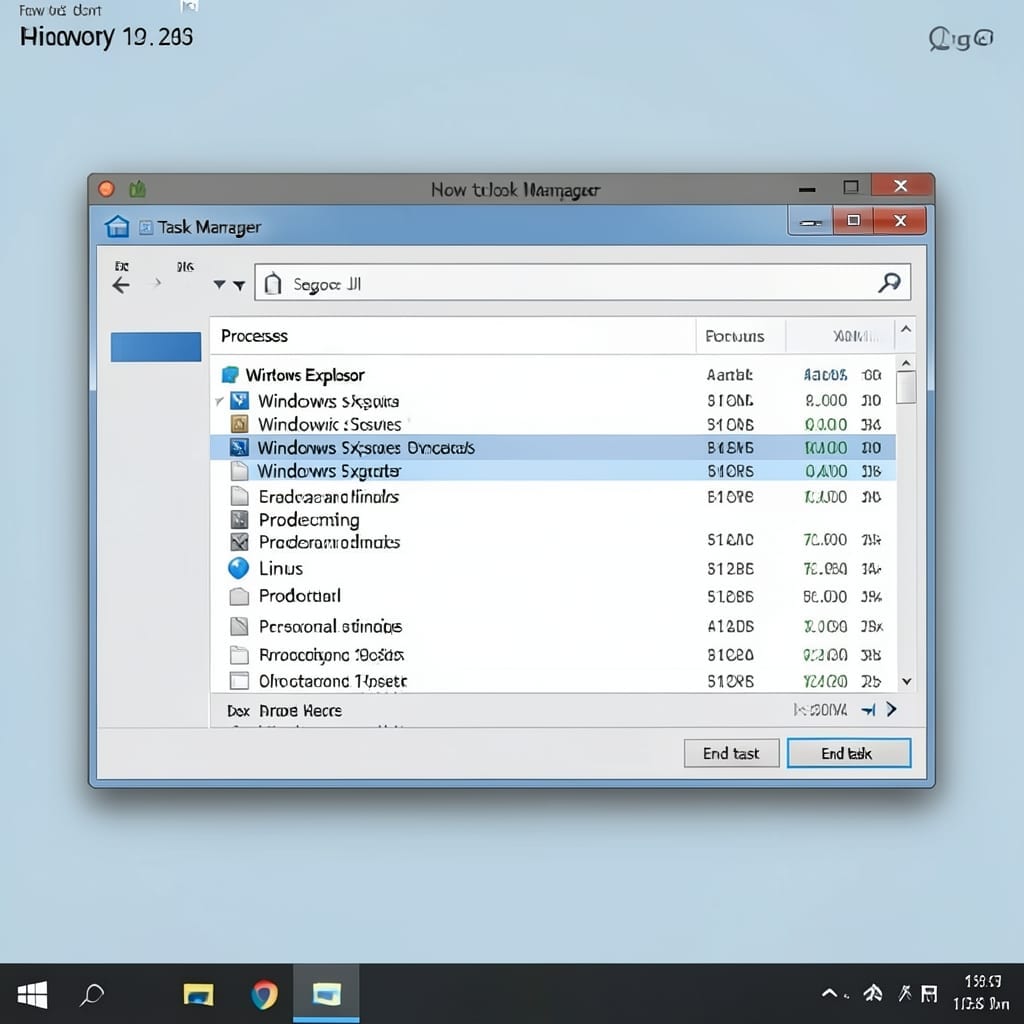Click the document icon in address bar
The image size is (1024, 1024).
pos(273,283)
